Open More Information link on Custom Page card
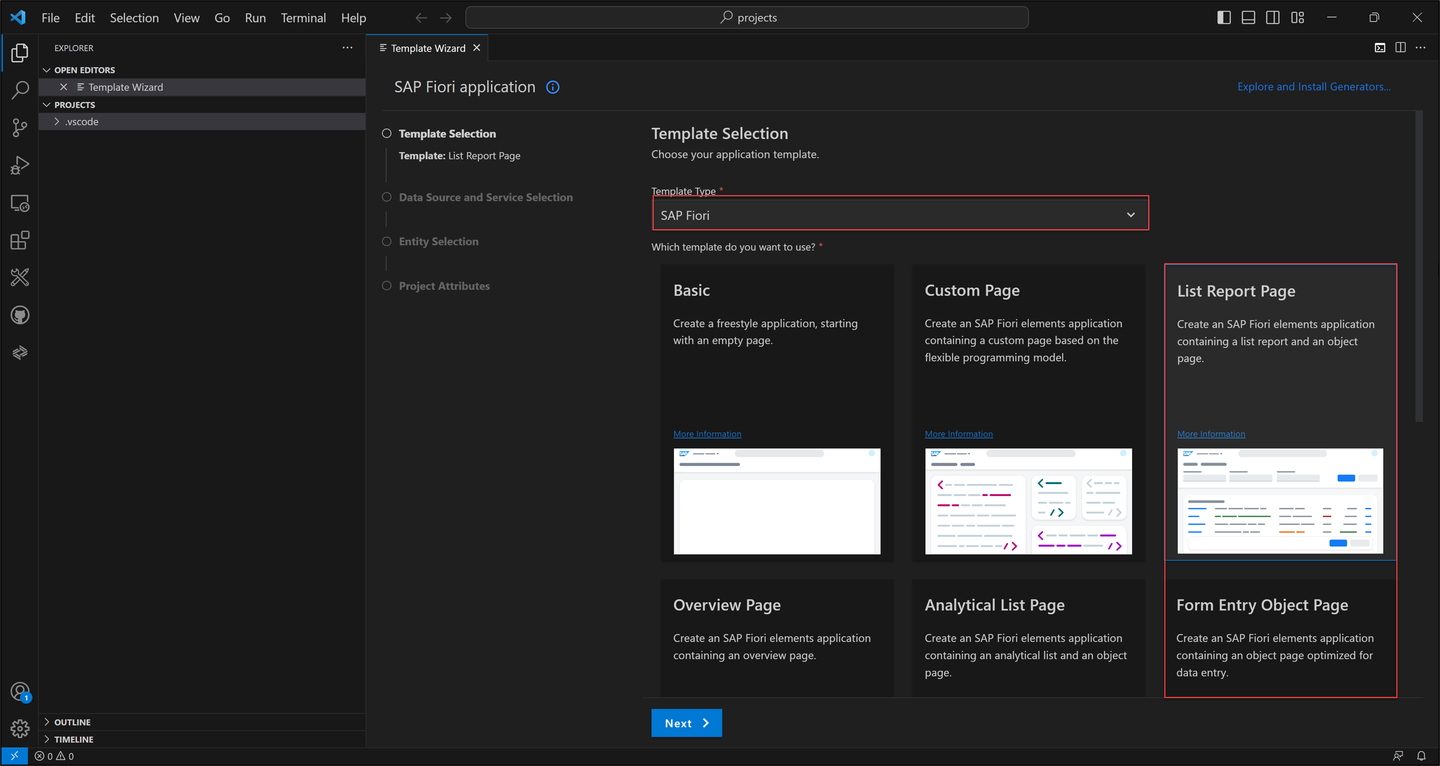 pyautogui.click(x=959, y=434)
